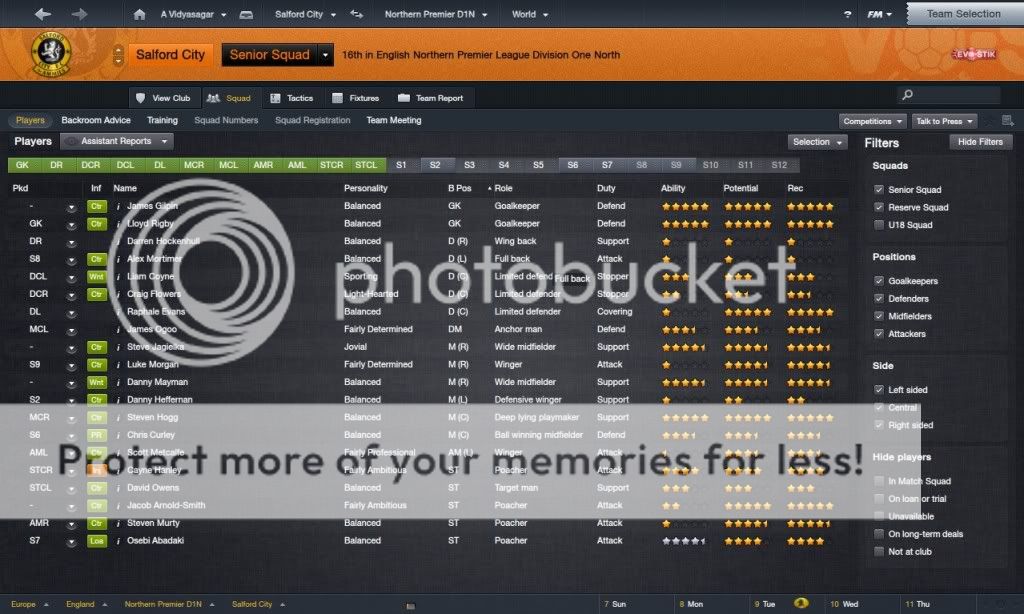Open the Selection dropdown
This screenshot has height=614, width=1024.
click(817, 142)
